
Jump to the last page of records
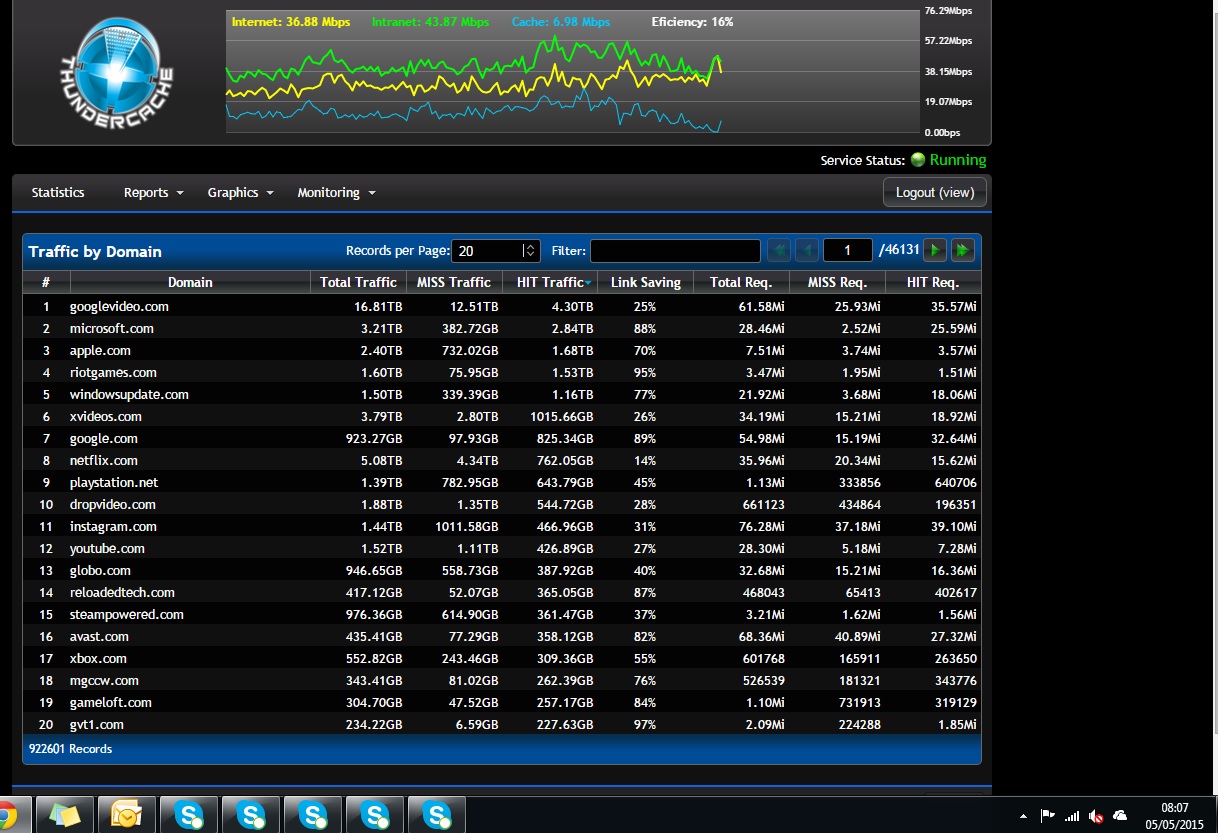962,250
